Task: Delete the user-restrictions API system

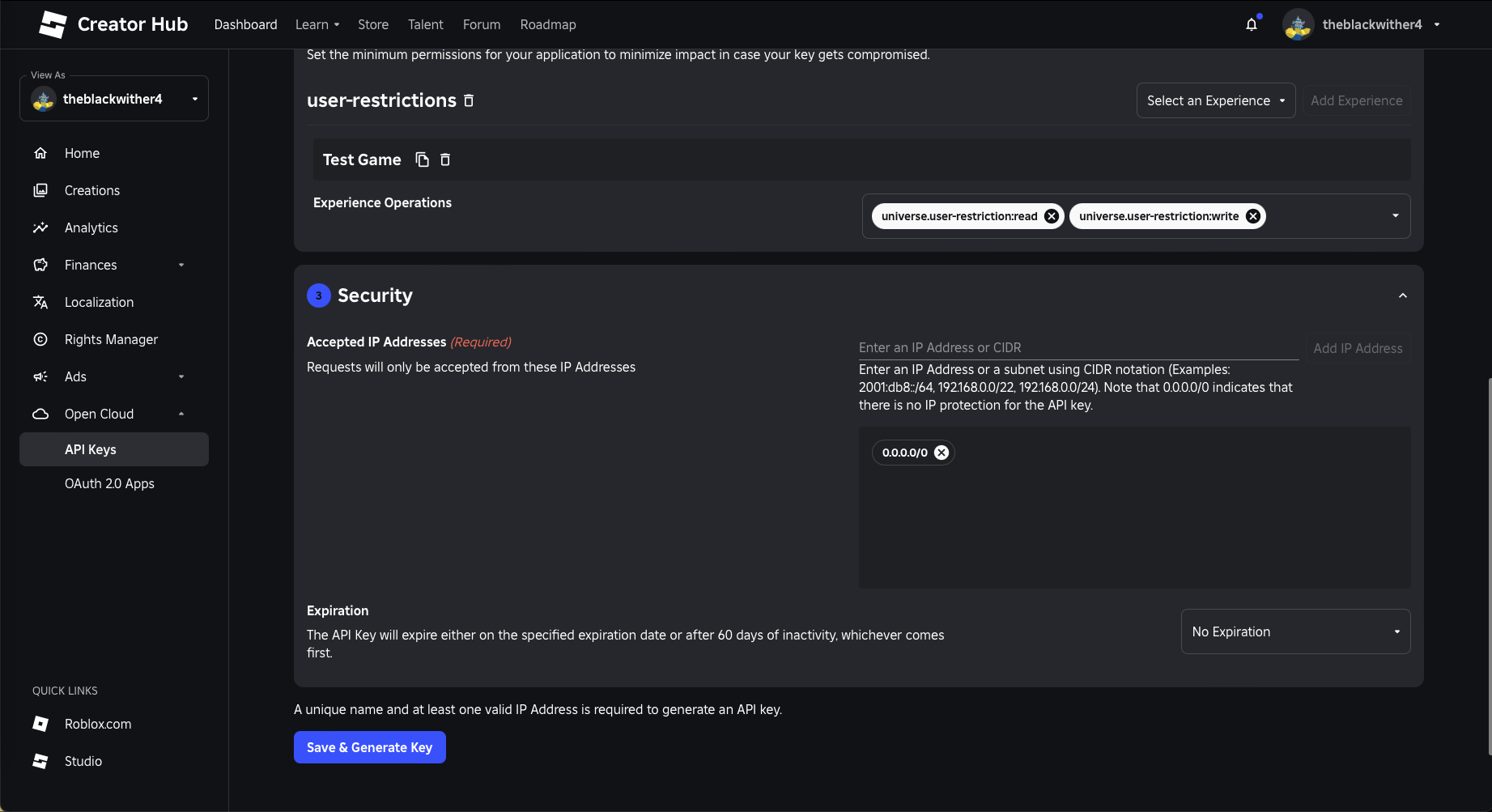Action: 469,100
